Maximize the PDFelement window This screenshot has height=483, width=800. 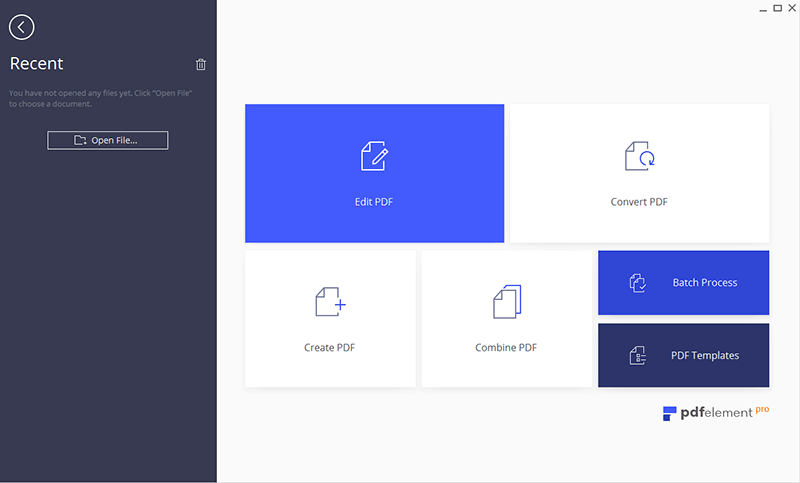(778, 8)
